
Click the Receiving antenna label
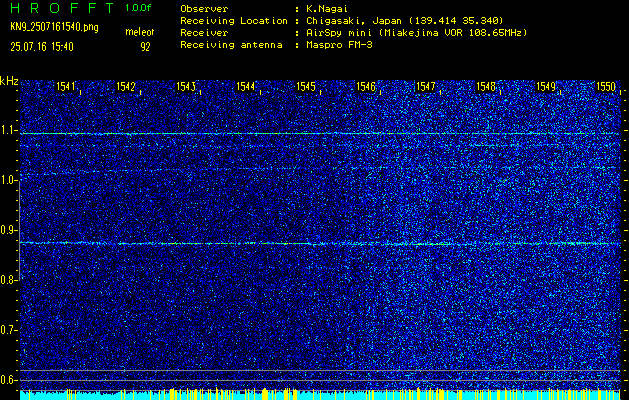click(x=231, y=45)
